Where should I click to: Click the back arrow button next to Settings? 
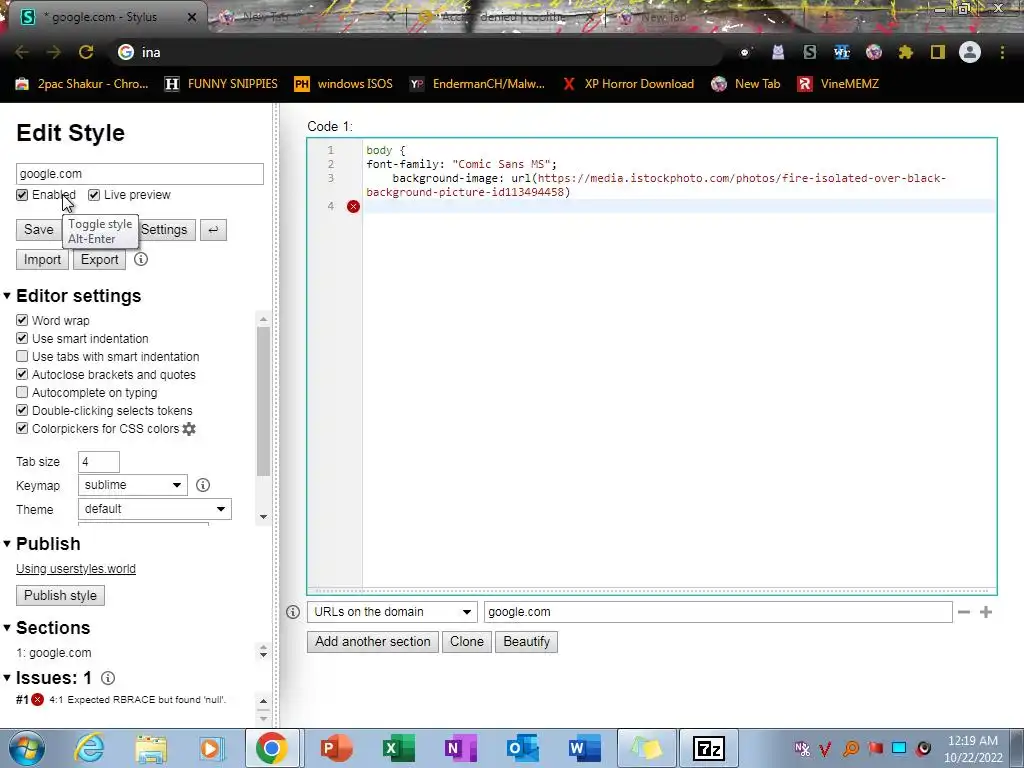(214, 230)
